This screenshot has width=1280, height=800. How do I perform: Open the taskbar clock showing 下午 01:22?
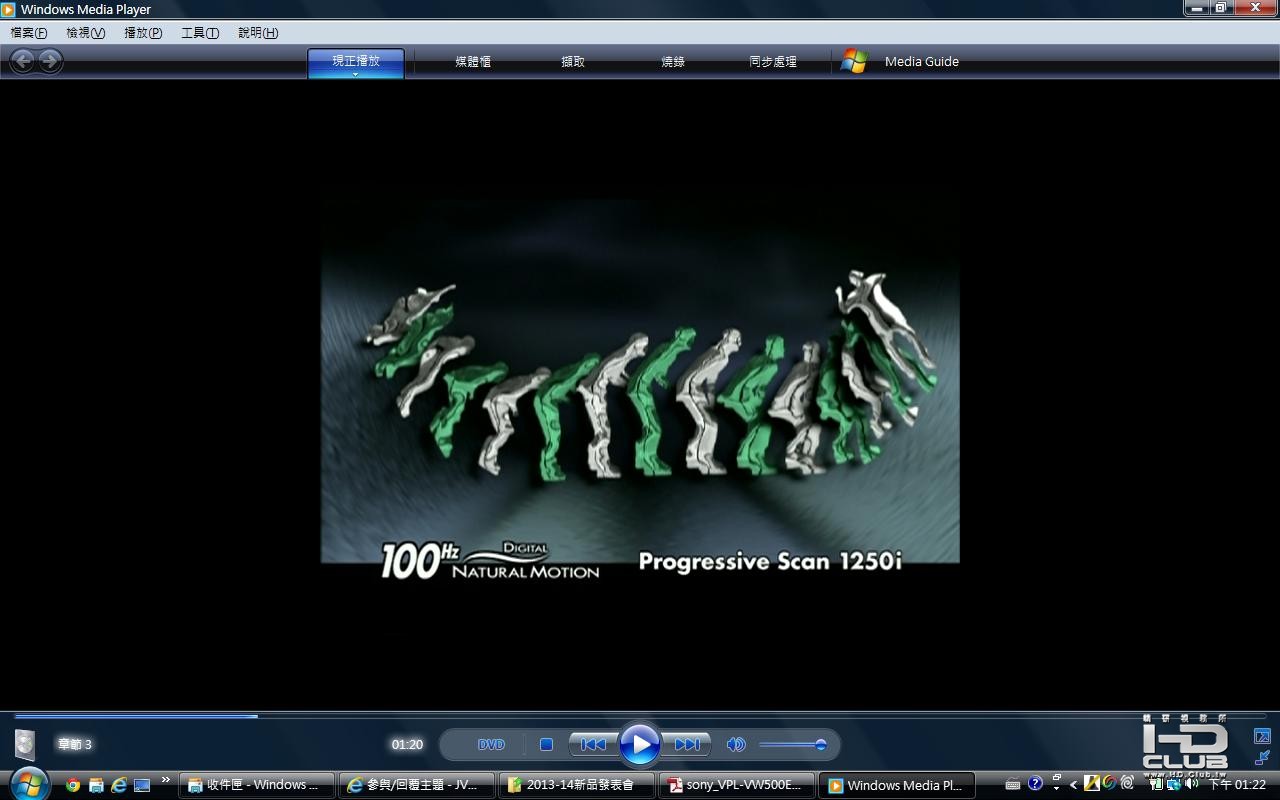pyautogui.click(x=1238, y=785)
